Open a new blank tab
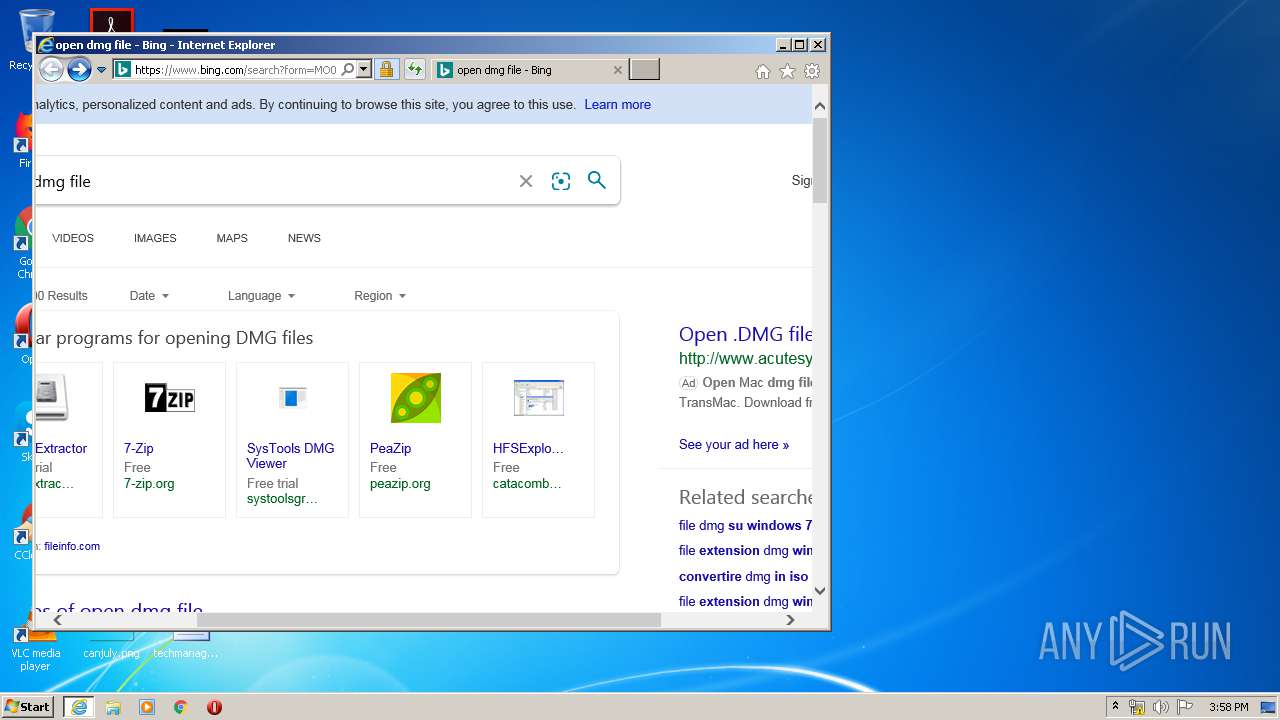The height and width of the screenshot is (720, 1280). coord(644,70)
